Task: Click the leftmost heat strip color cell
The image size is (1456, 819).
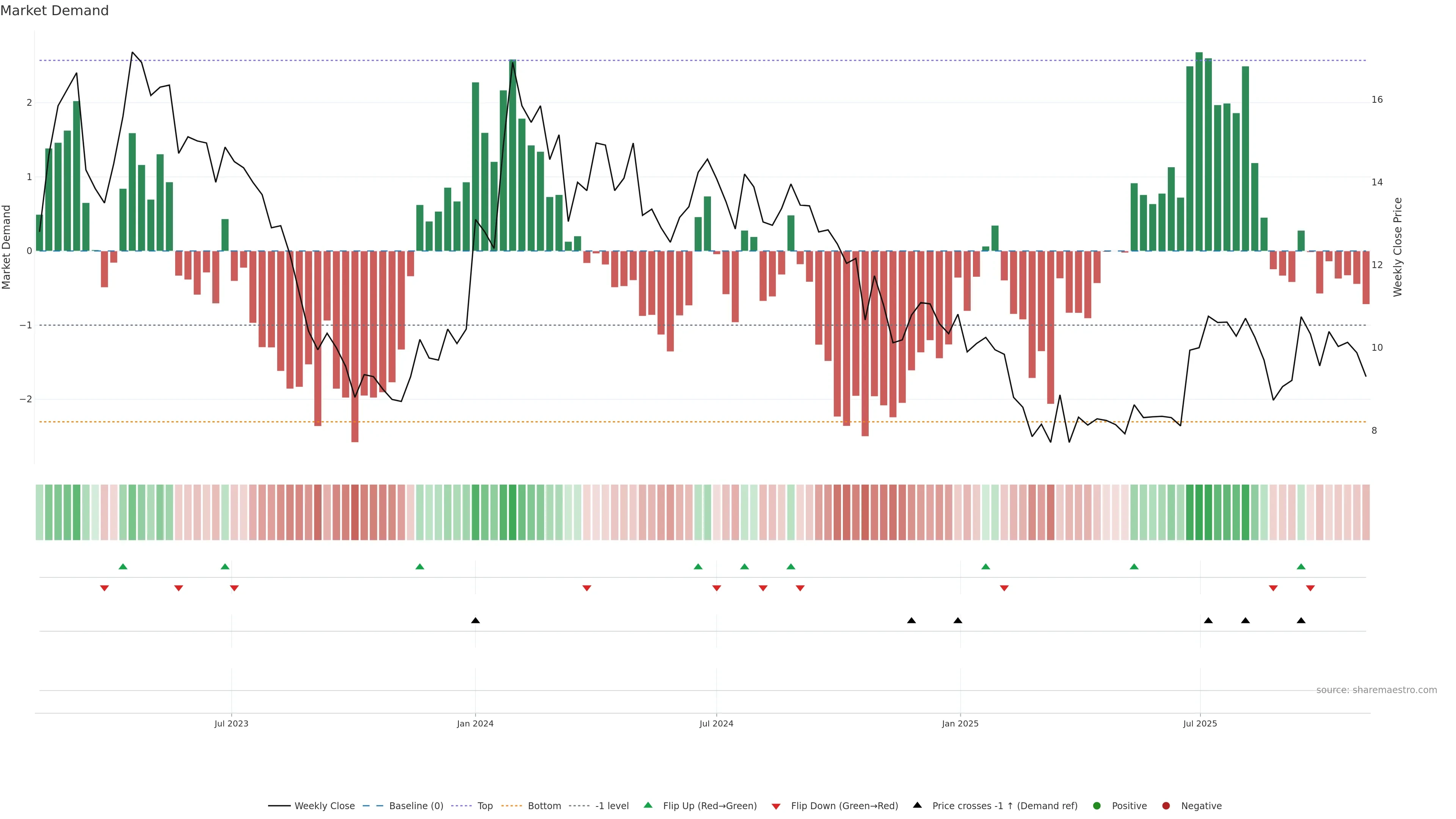Action: 39,512
